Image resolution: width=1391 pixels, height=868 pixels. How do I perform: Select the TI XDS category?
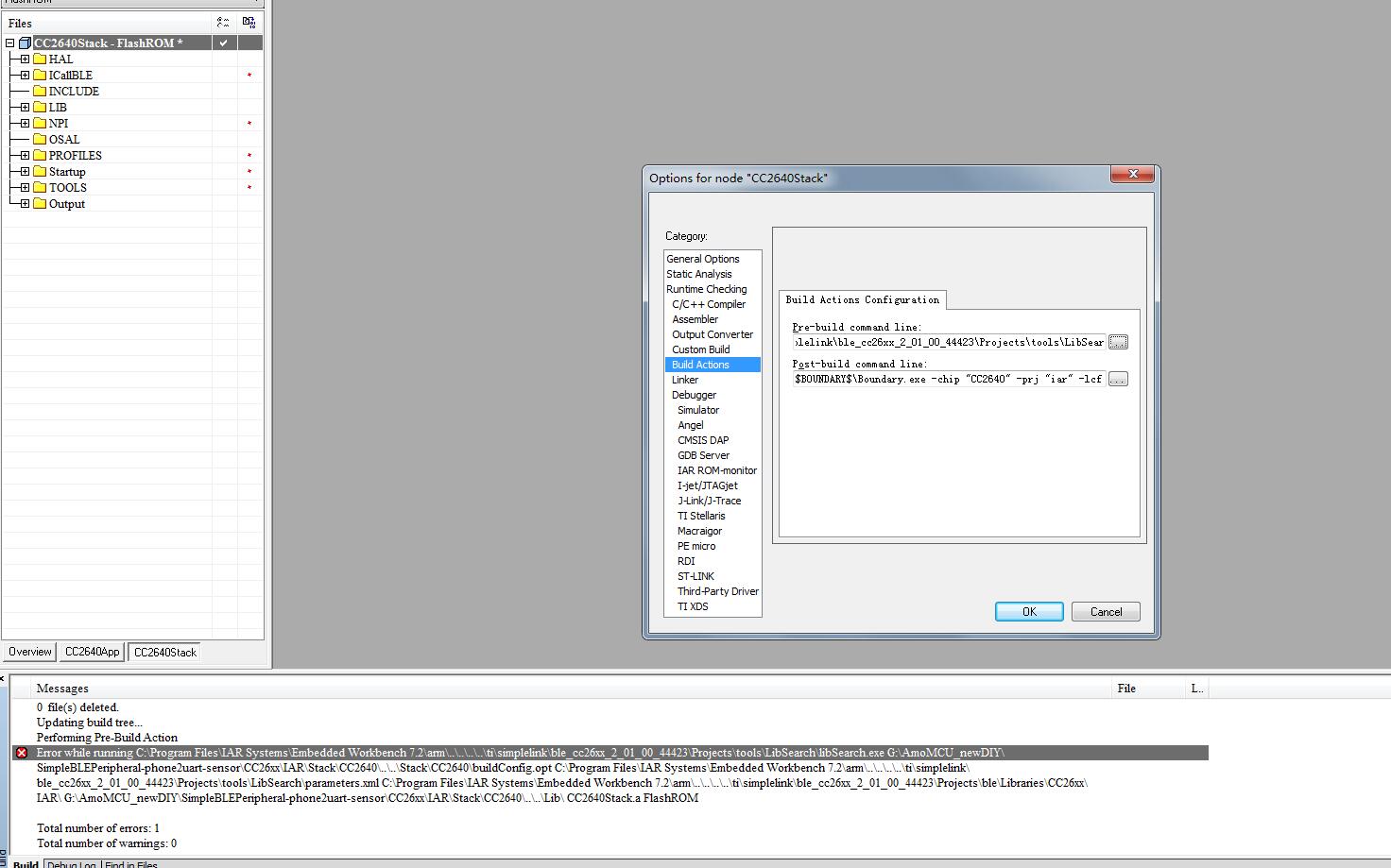[693, 606]
